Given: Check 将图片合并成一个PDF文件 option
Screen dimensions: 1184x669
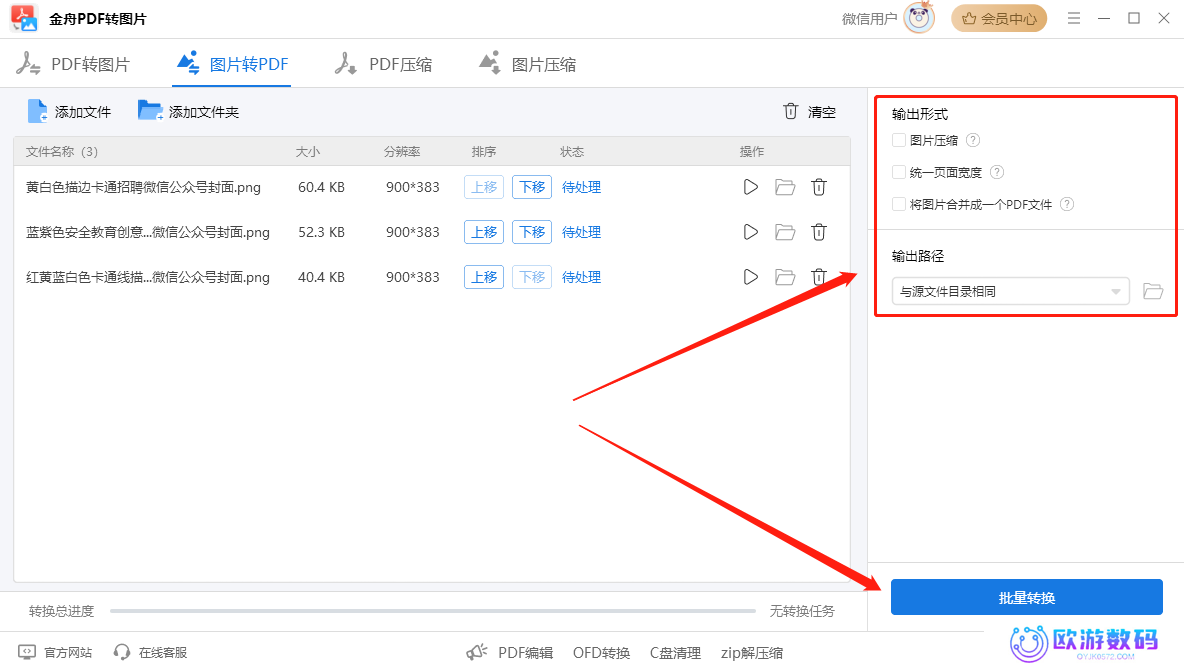Looking at the screenshot, I should tap(899, 205).
